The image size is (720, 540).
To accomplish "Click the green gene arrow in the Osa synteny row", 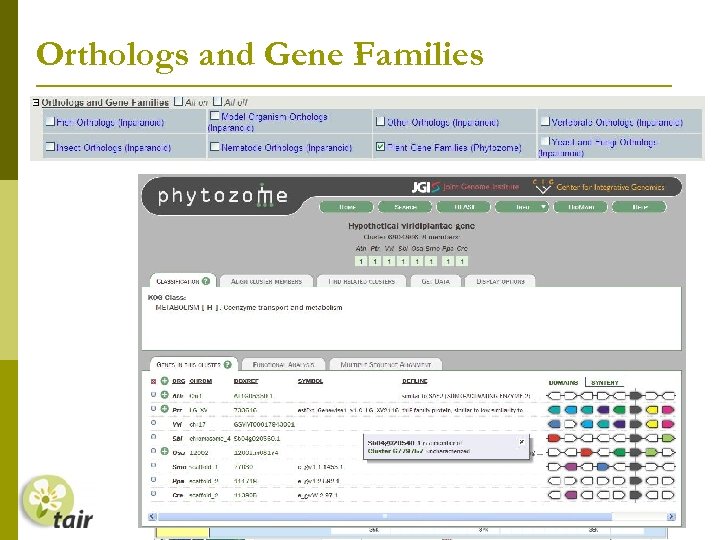I will (x=619, y=452).
